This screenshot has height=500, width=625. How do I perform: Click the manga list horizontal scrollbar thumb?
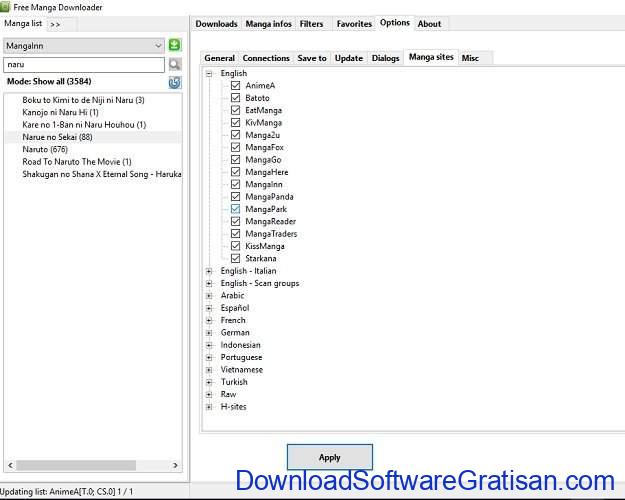click(x=76, y=465)
